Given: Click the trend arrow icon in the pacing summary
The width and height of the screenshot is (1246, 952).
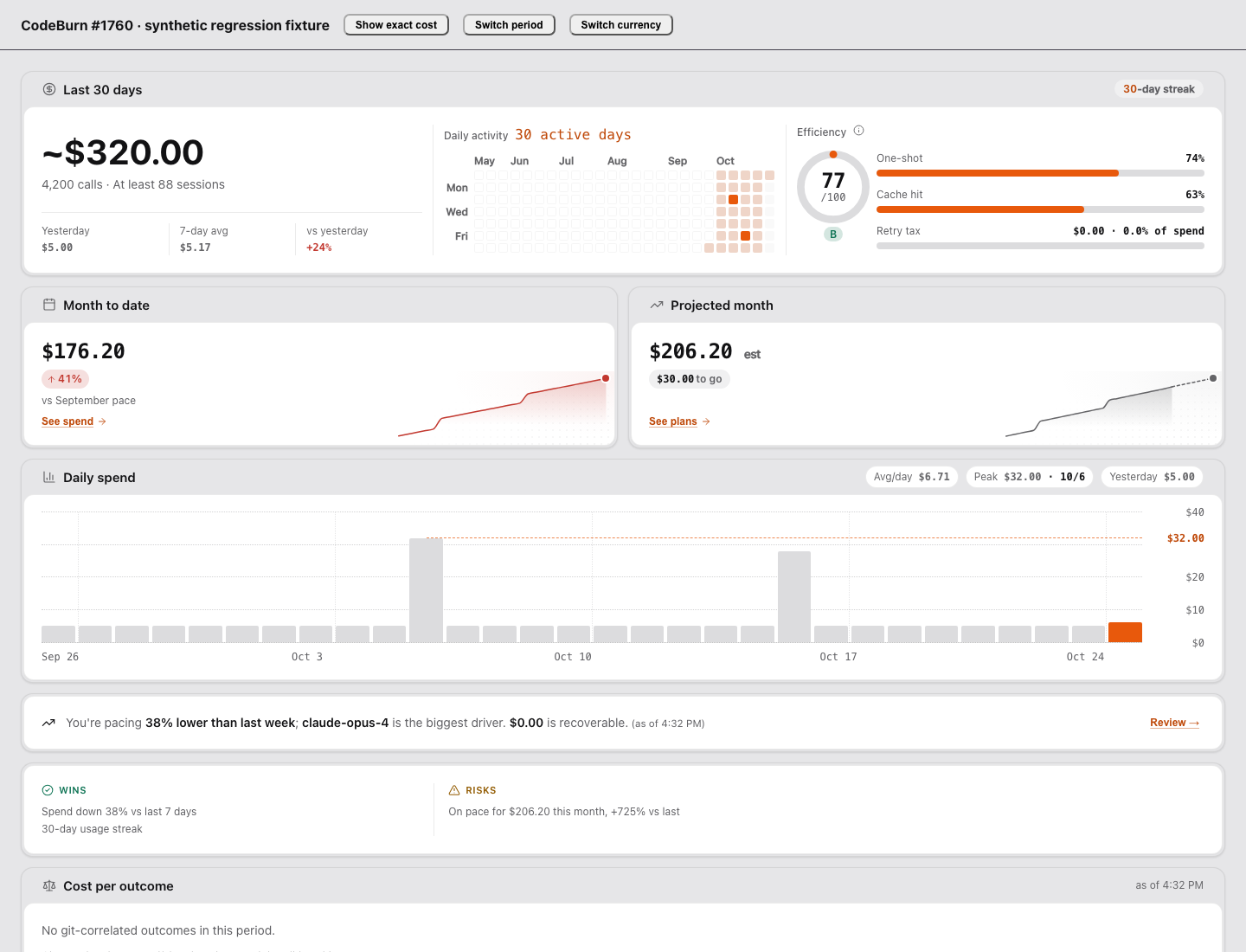Looking at the screenshot, I should click(x=48, y=723).
